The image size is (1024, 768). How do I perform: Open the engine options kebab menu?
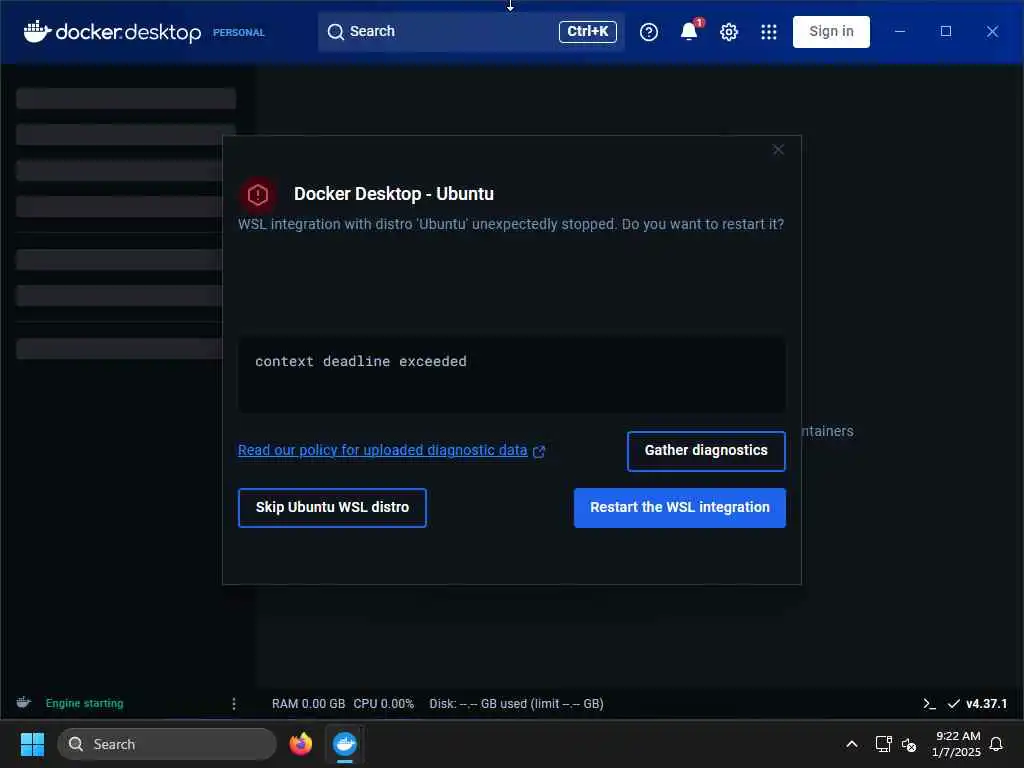234,703
